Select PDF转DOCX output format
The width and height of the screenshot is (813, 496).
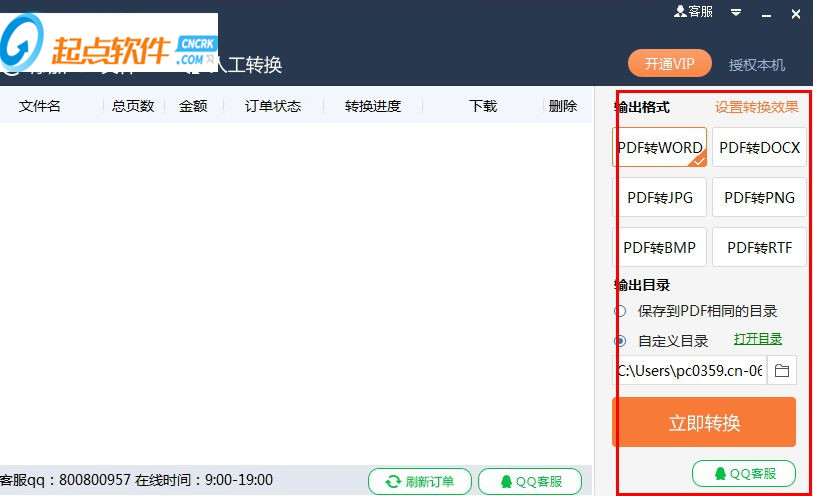click(760, 147)
